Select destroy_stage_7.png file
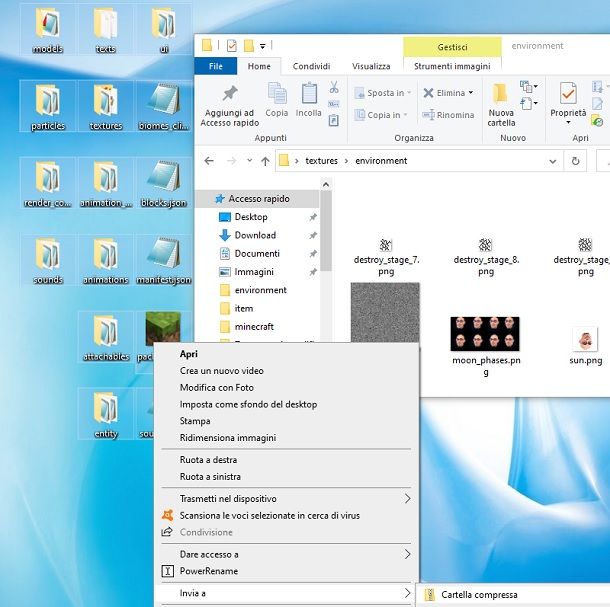The height and width of the screenshot is (607, 610). (x=386, y=257)
